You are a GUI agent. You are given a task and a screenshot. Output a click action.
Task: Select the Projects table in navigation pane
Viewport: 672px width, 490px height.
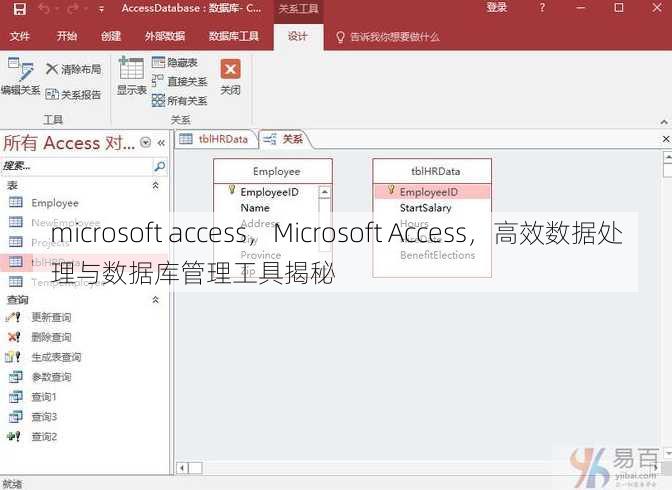tap(84, 242)
